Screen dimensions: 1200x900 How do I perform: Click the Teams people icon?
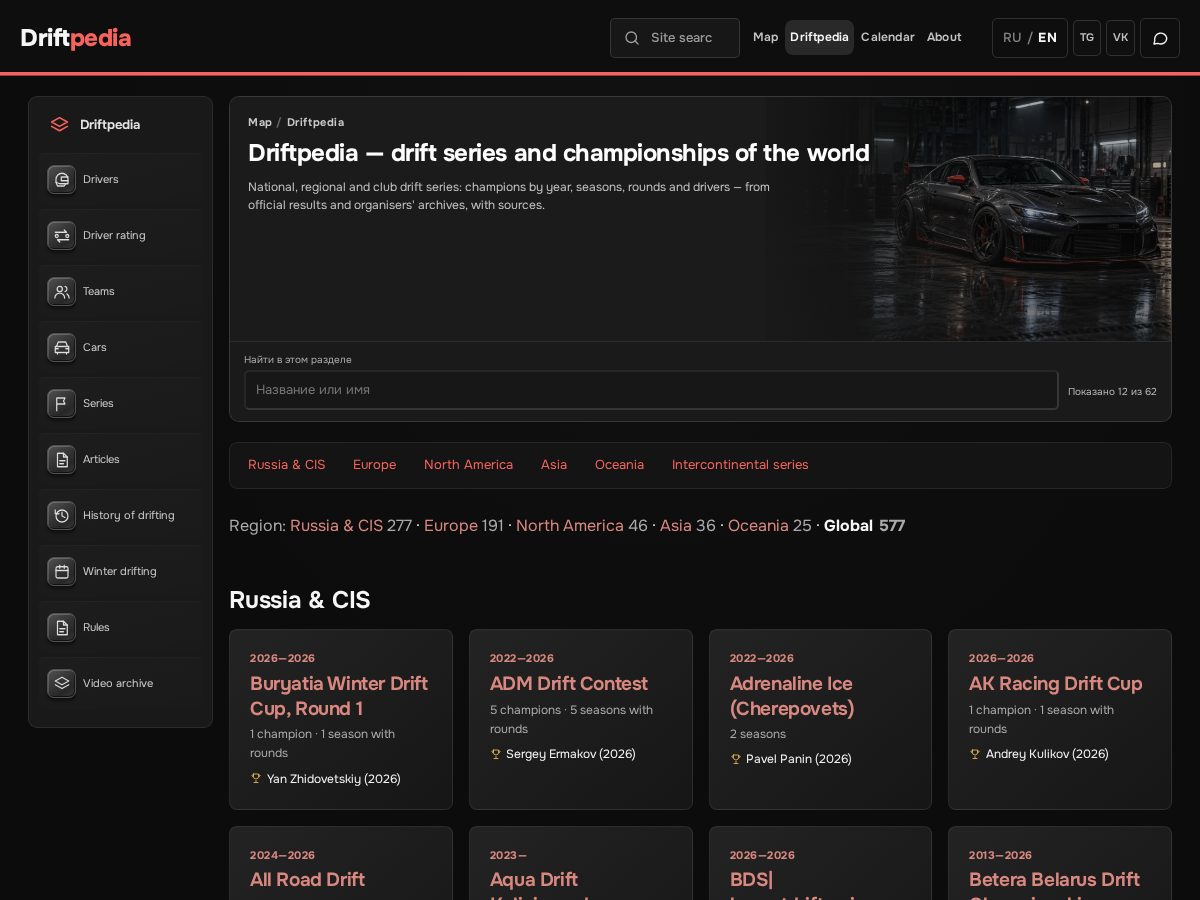[62, 292]
